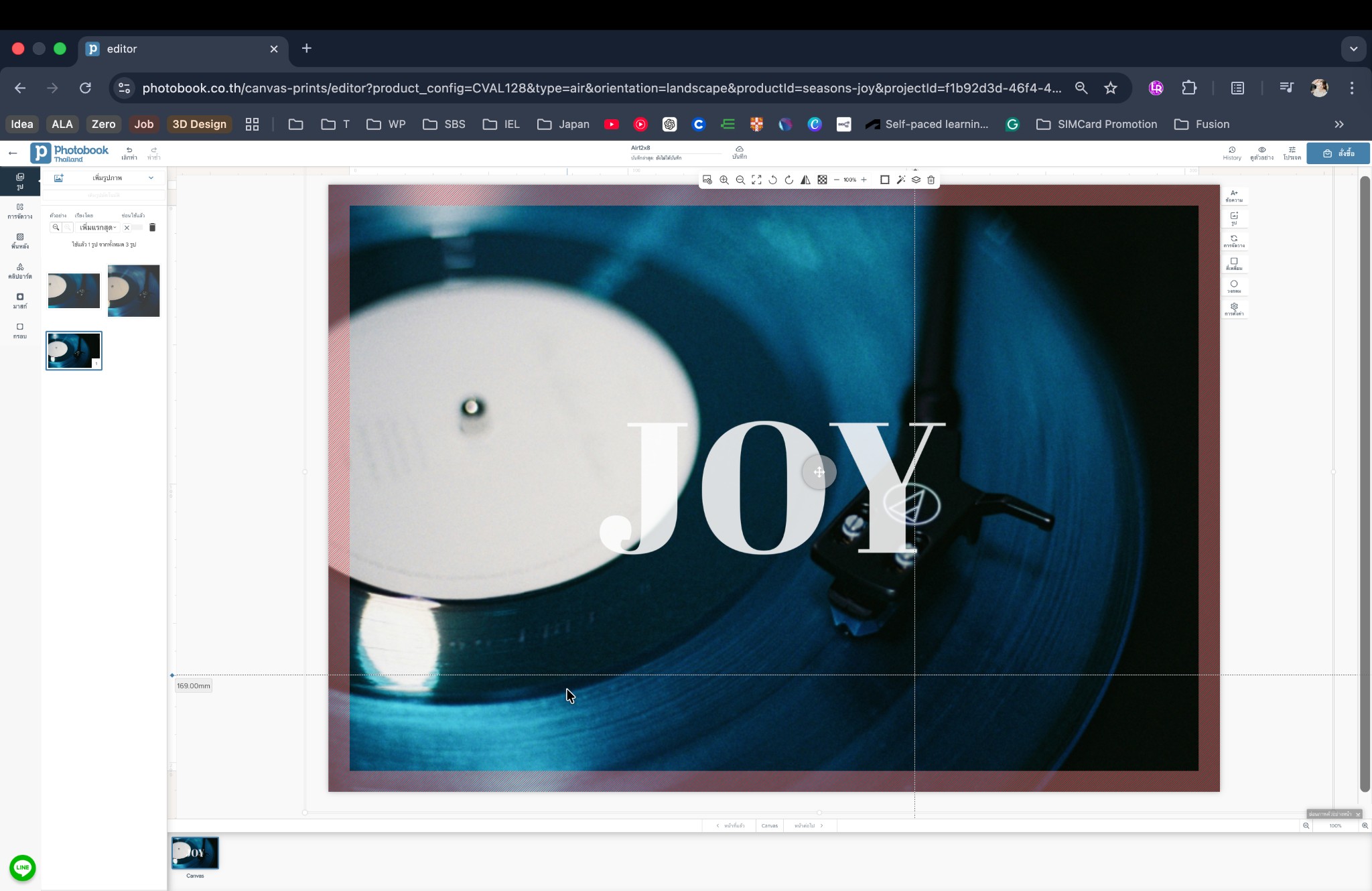Switch to the Background tab in sidebar
The height and width of the screenshot is (891, 1372).
(x=20, y=241)
